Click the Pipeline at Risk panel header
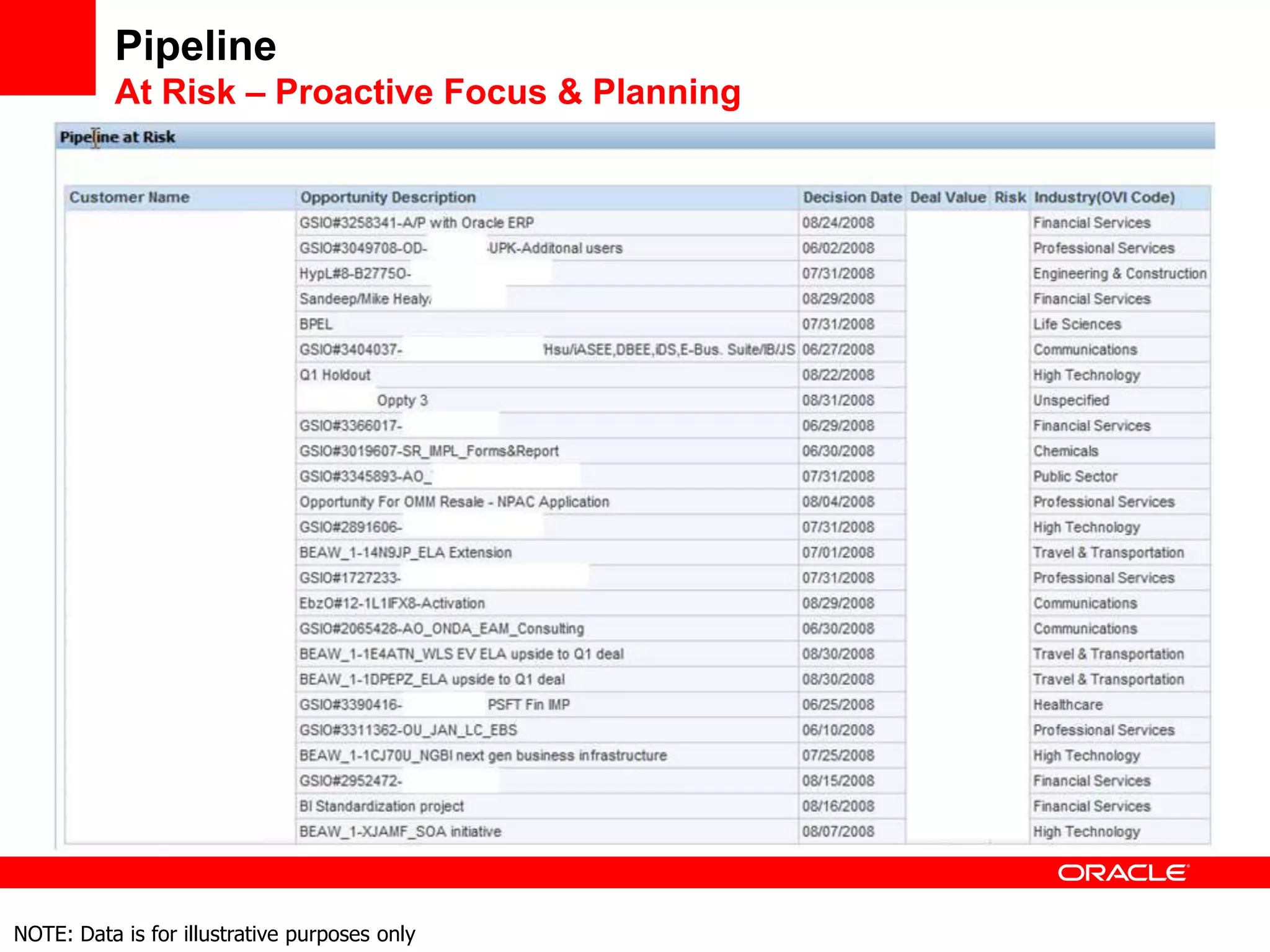Image resolution: width=1270 pixels, height=952 pixels. pyautogui.click(x=118, y=137)
